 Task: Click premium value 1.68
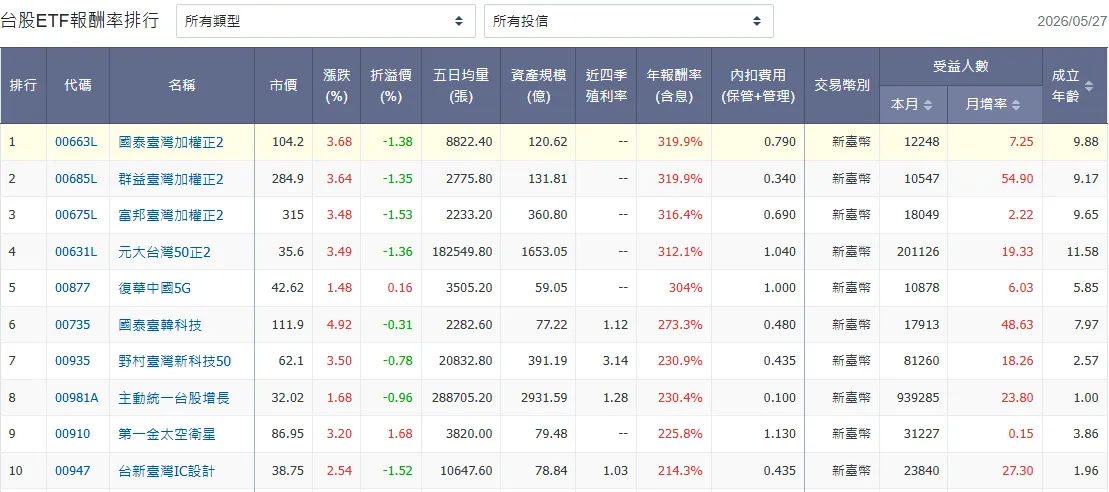tap(401, 434)
